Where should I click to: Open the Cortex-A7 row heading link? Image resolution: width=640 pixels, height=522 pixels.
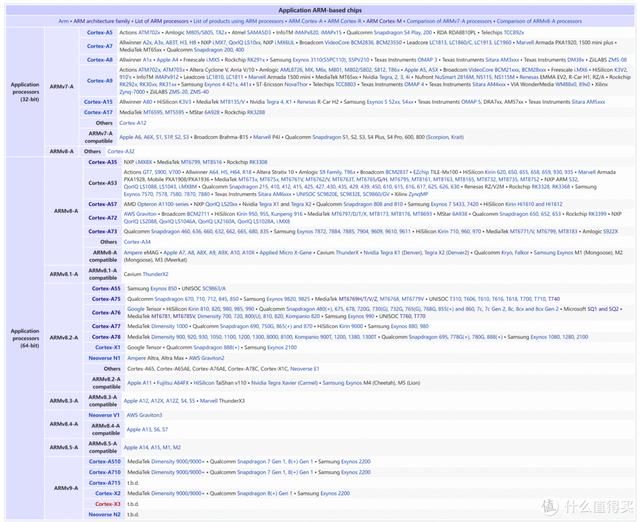[100, 46]
